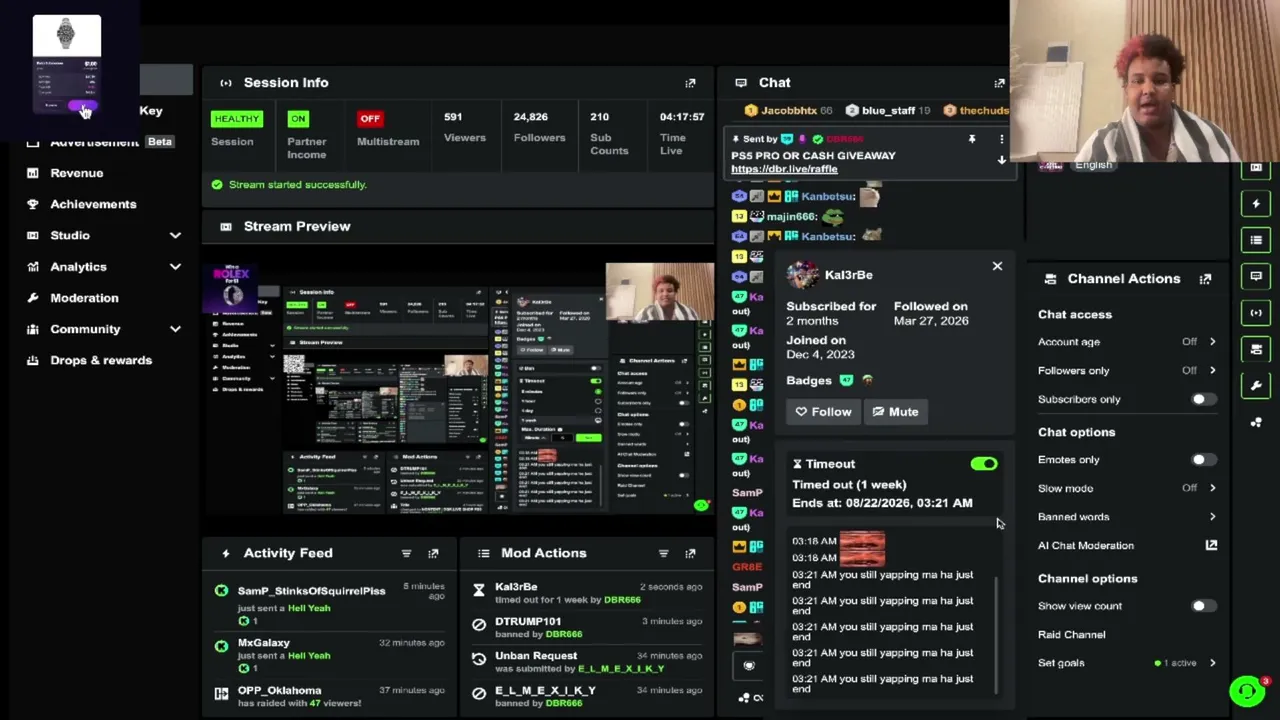
Task: Pop out the Activity Feed panel
Action: click(433, 553)
